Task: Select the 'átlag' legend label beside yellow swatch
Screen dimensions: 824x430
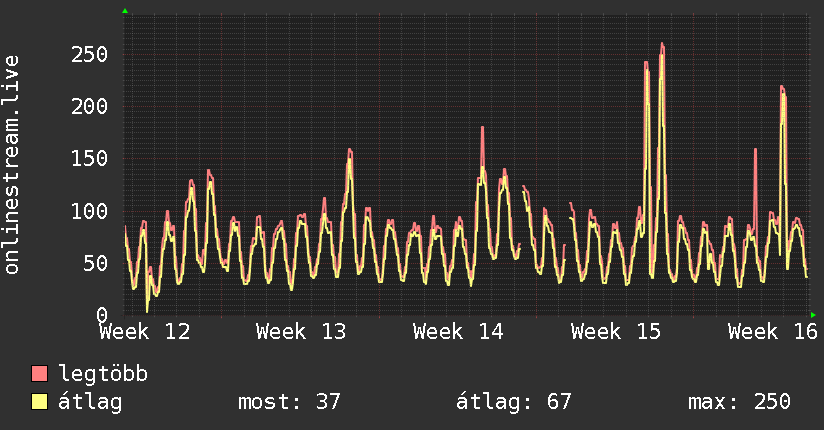Action: pyautogui.click(x=90, y=402)
